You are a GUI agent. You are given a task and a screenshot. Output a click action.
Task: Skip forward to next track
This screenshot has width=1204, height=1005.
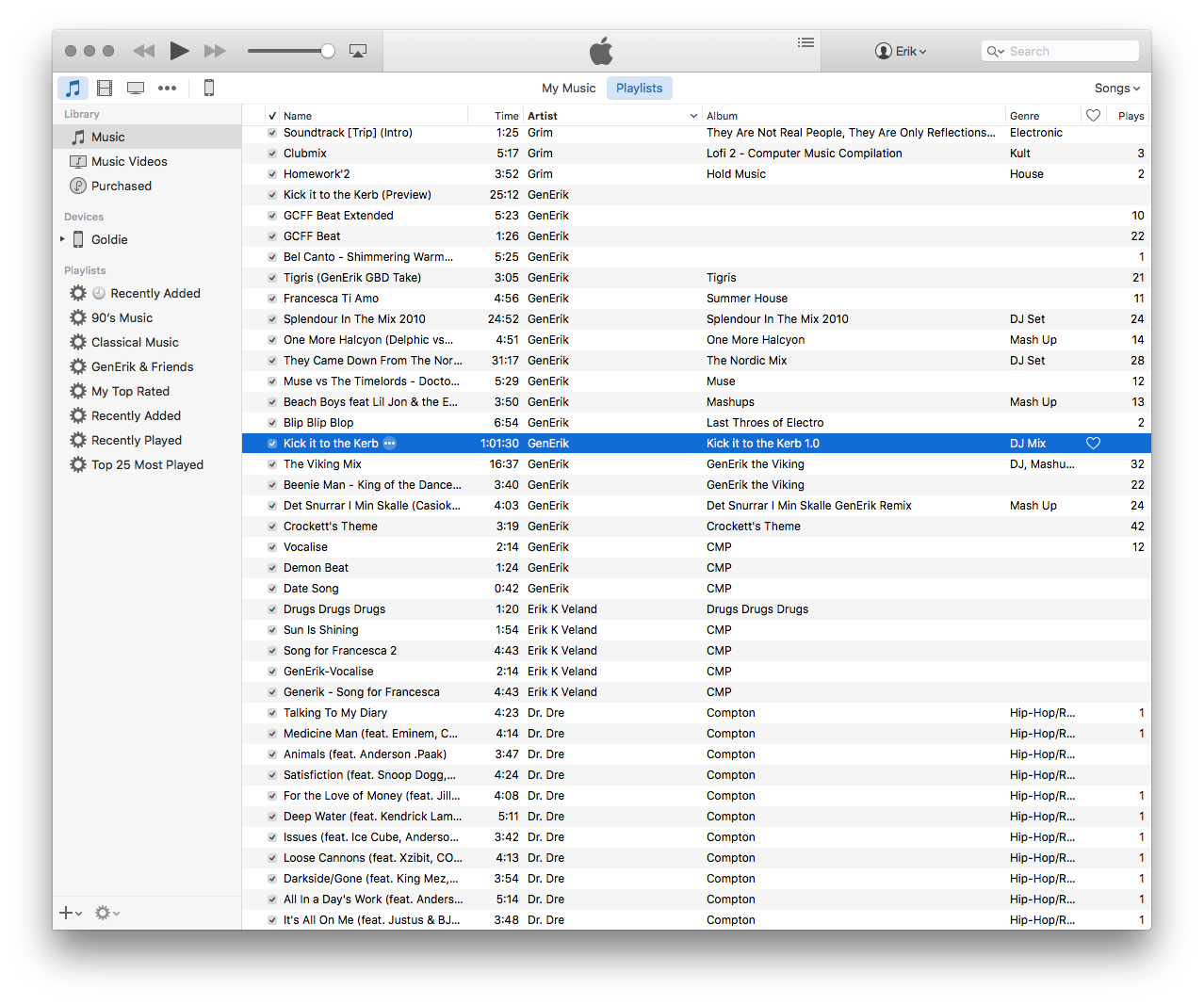click(216, 51)
